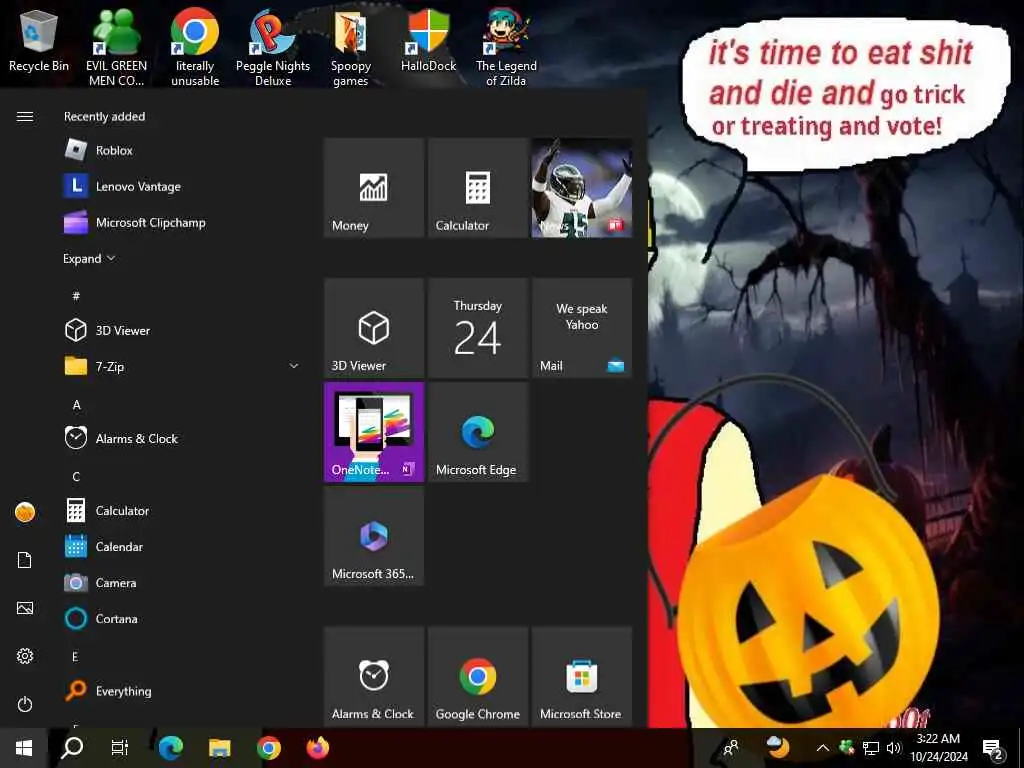Launch HalloDock desktop shortcut
This screenshot has width=1024, height=768.
pos(428,42)
